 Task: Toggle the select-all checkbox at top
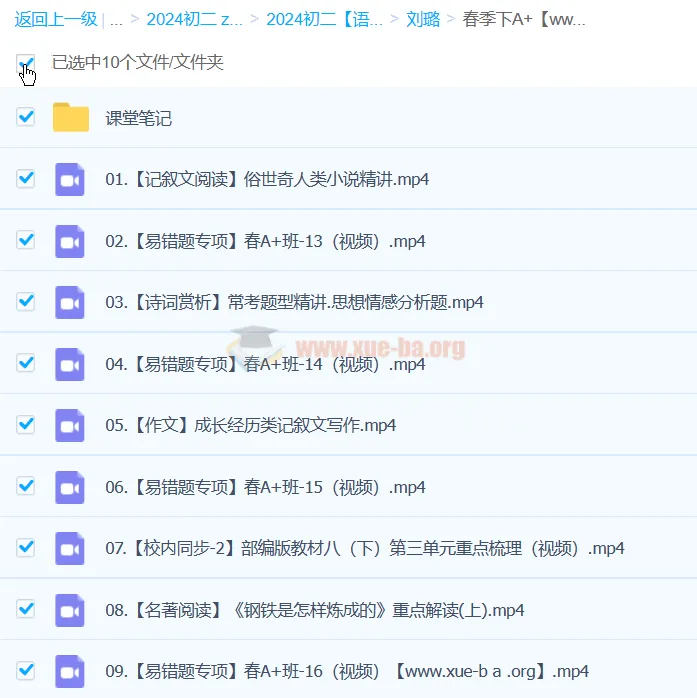coord(26,64)
